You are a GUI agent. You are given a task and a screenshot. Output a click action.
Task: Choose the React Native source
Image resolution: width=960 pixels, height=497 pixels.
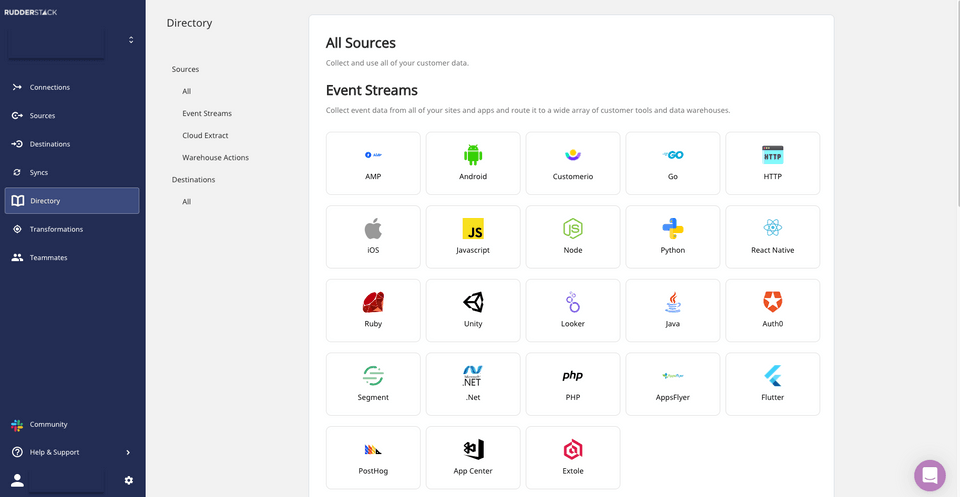772,237
